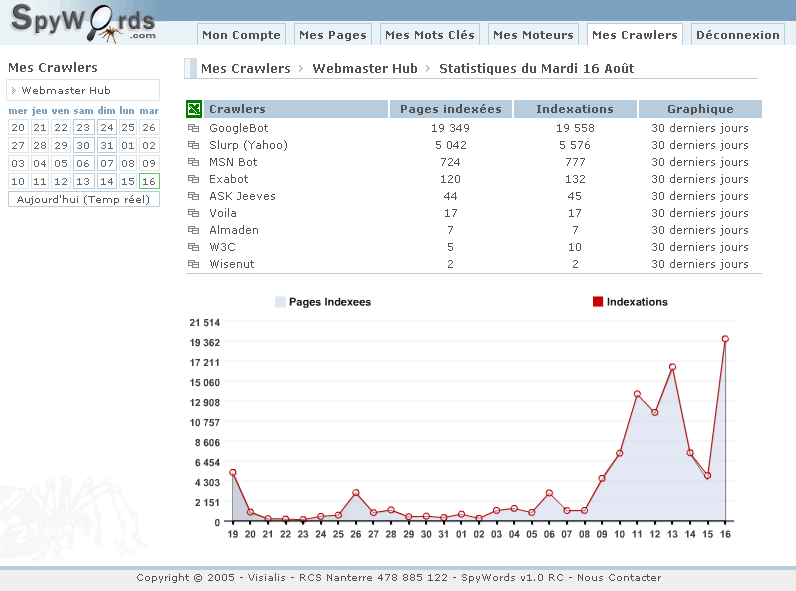Screen dimensions: 796x591
Task: Click the Crawlers column header
Action: point(296,109)
